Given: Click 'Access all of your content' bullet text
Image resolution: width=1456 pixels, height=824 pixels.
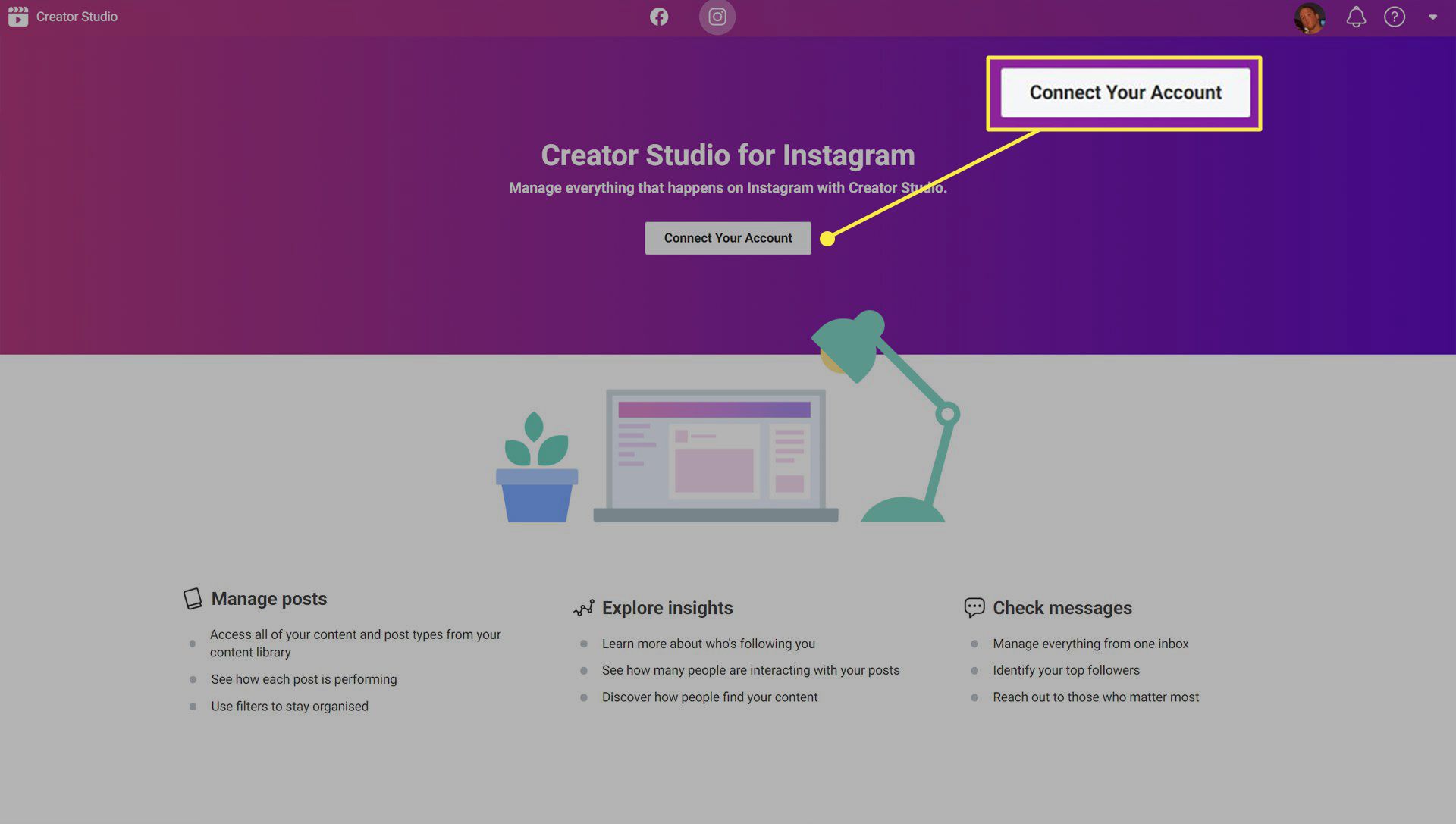Looking at the screenshot, I should point(356,644).
